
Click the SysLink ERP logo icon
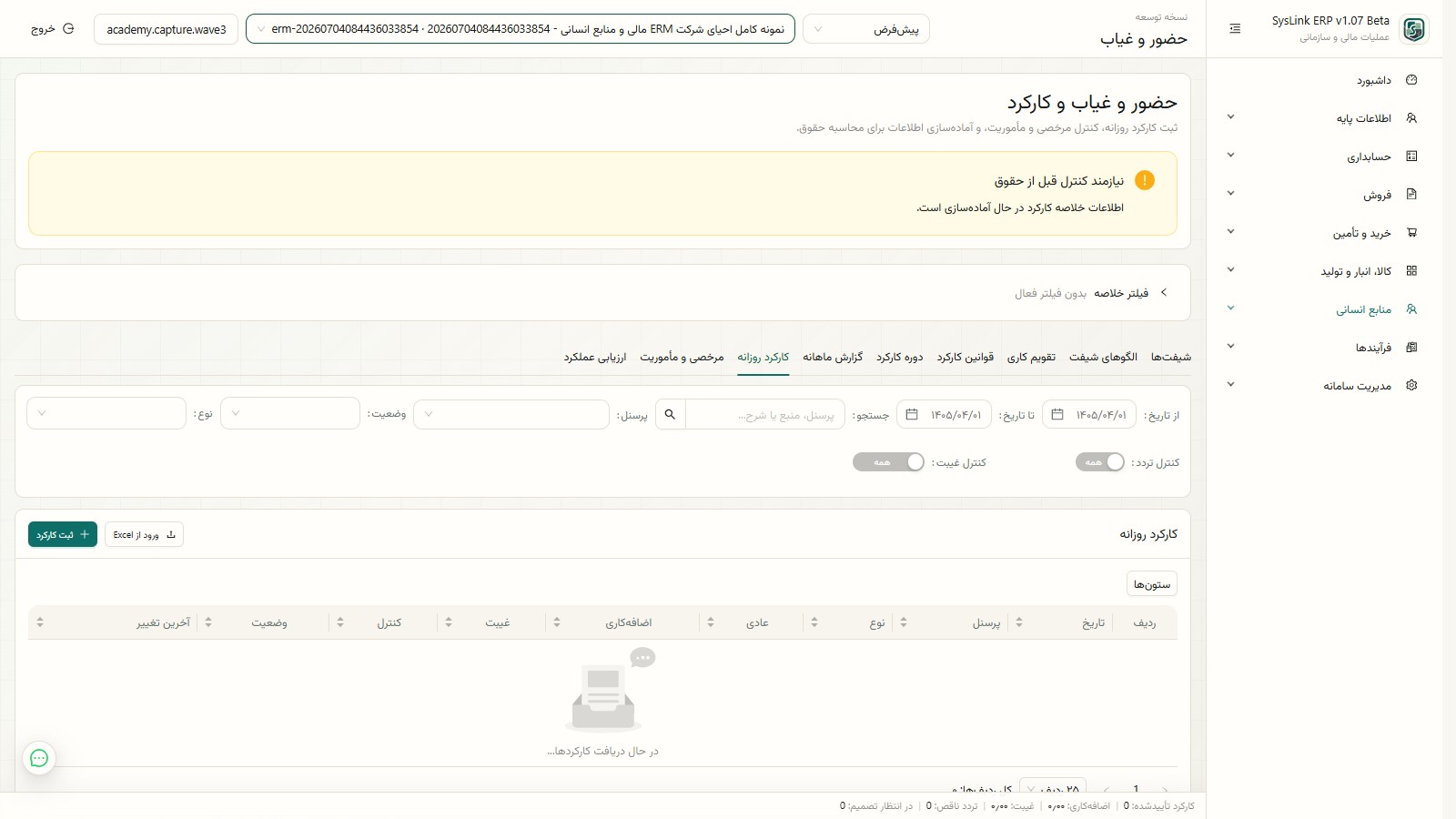tap(1414, 29)
